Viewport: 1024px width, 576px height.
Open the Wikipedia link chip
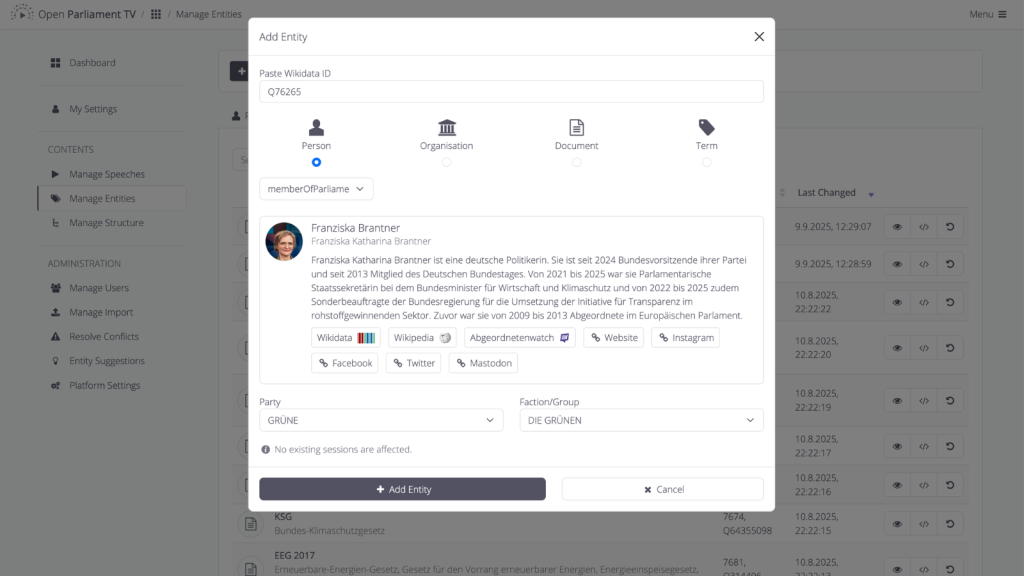422,338
